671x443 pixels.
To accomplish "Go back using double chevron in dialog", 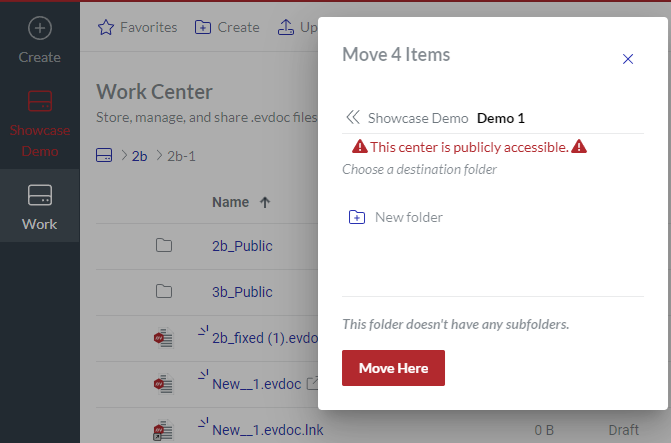I will click(x=353, y=117).
